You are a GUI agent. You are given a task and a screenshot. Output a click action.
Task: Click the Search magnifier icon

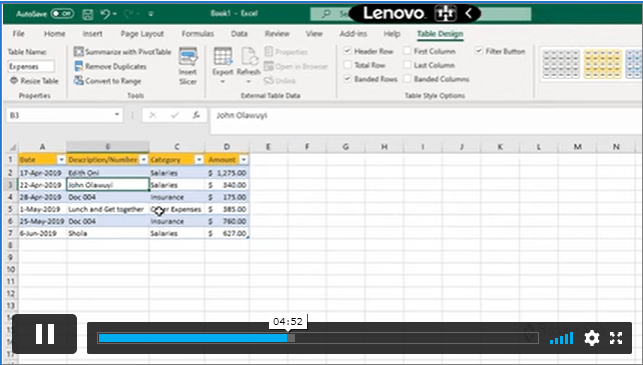[326, 14]
